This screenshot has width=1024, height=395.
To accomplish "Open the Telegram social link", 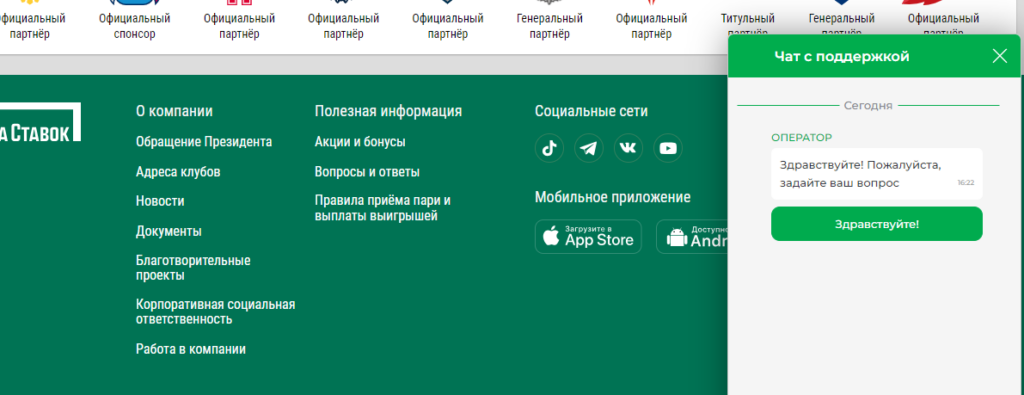I will 589,148.
